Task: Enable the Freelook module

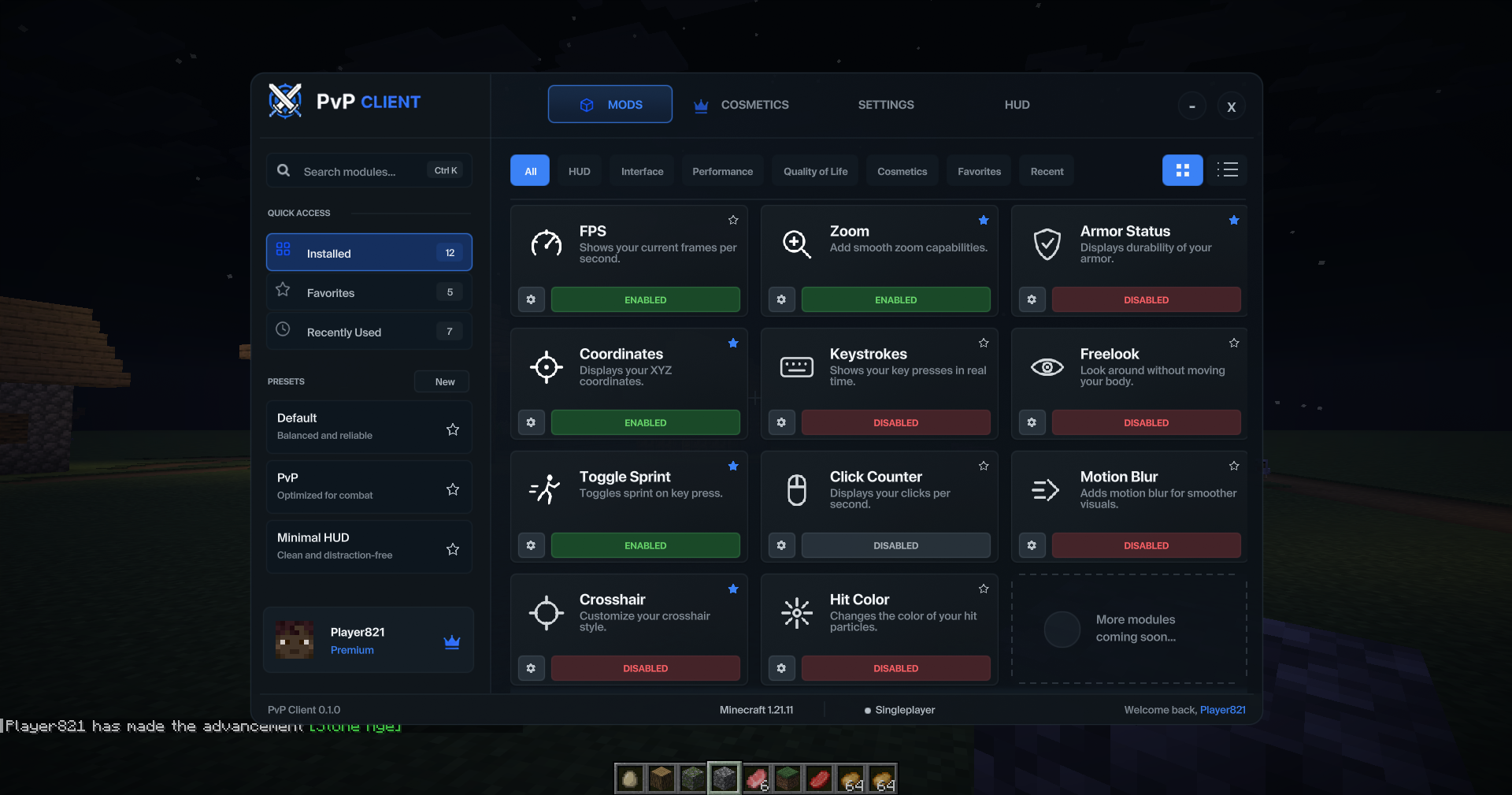Action: 1147,422
